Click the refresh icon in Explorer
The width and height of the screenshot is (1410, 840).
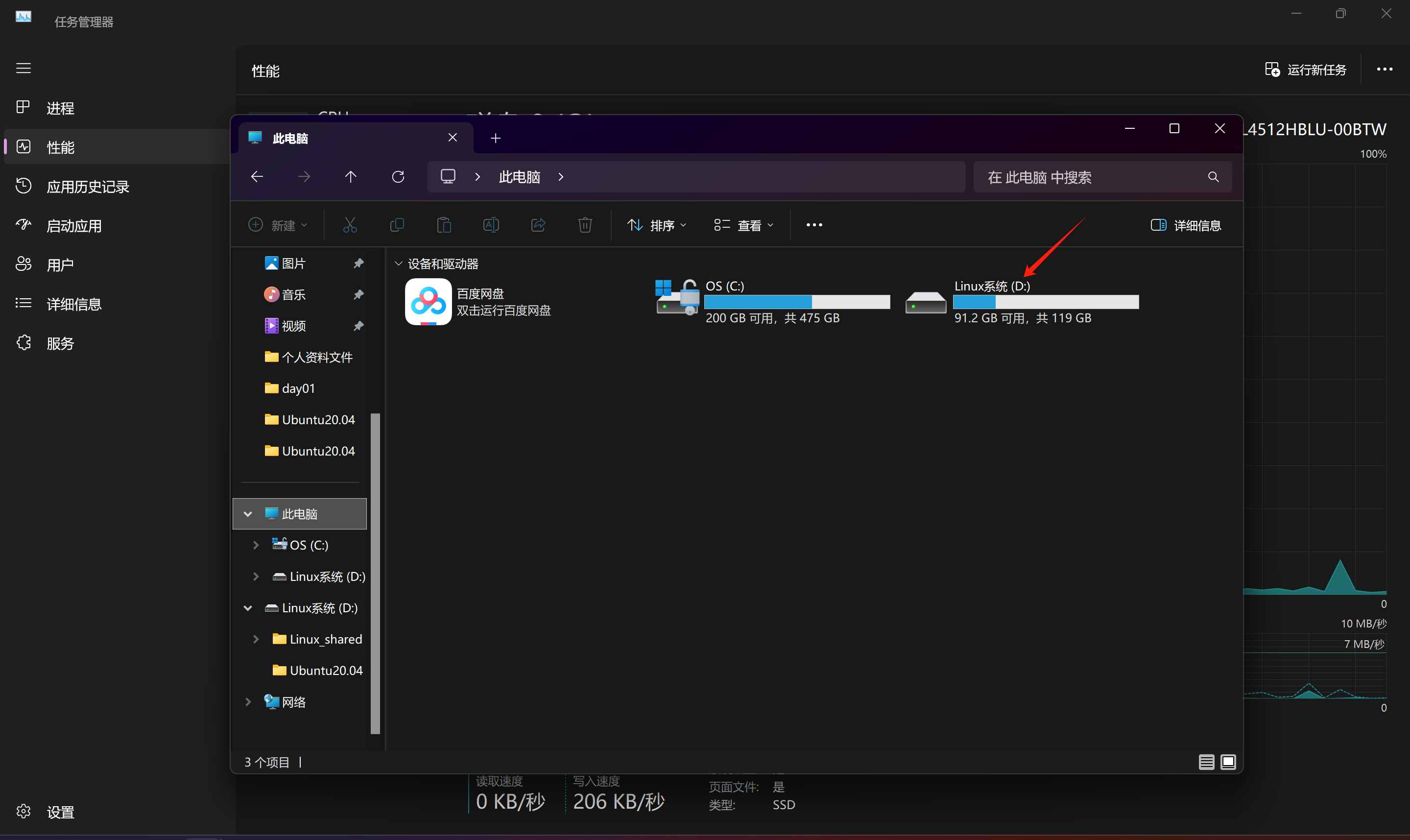pyautogui.click(x=398, y=177)
